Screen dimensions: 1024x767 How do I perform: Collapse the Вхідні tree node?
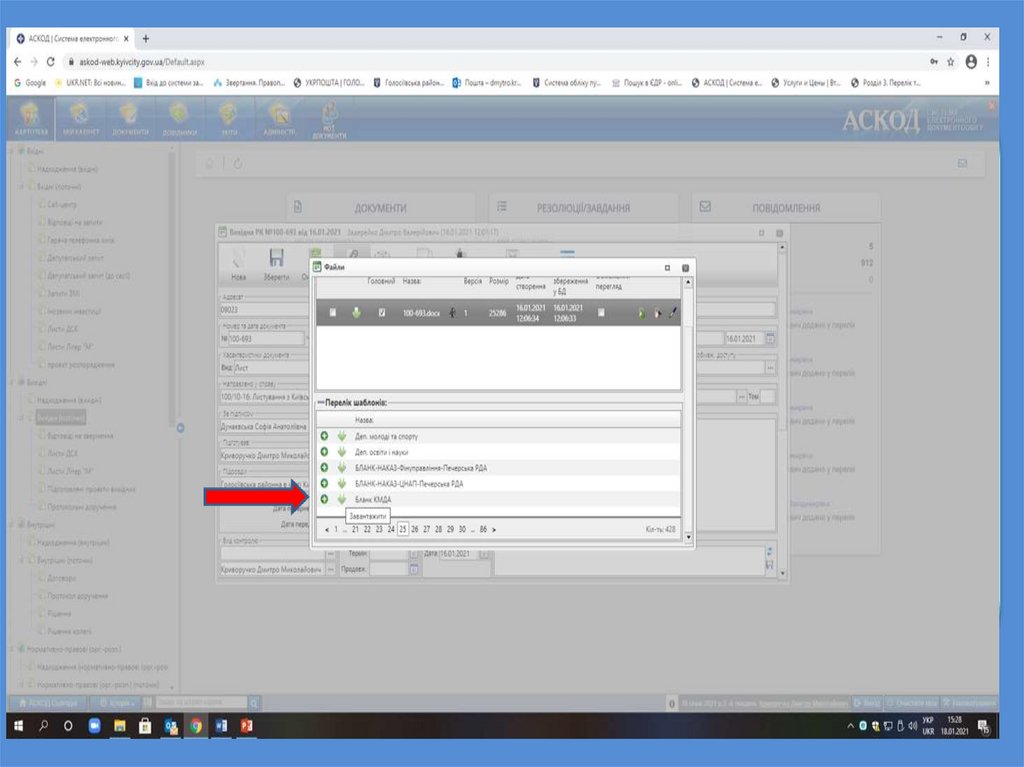13,151
